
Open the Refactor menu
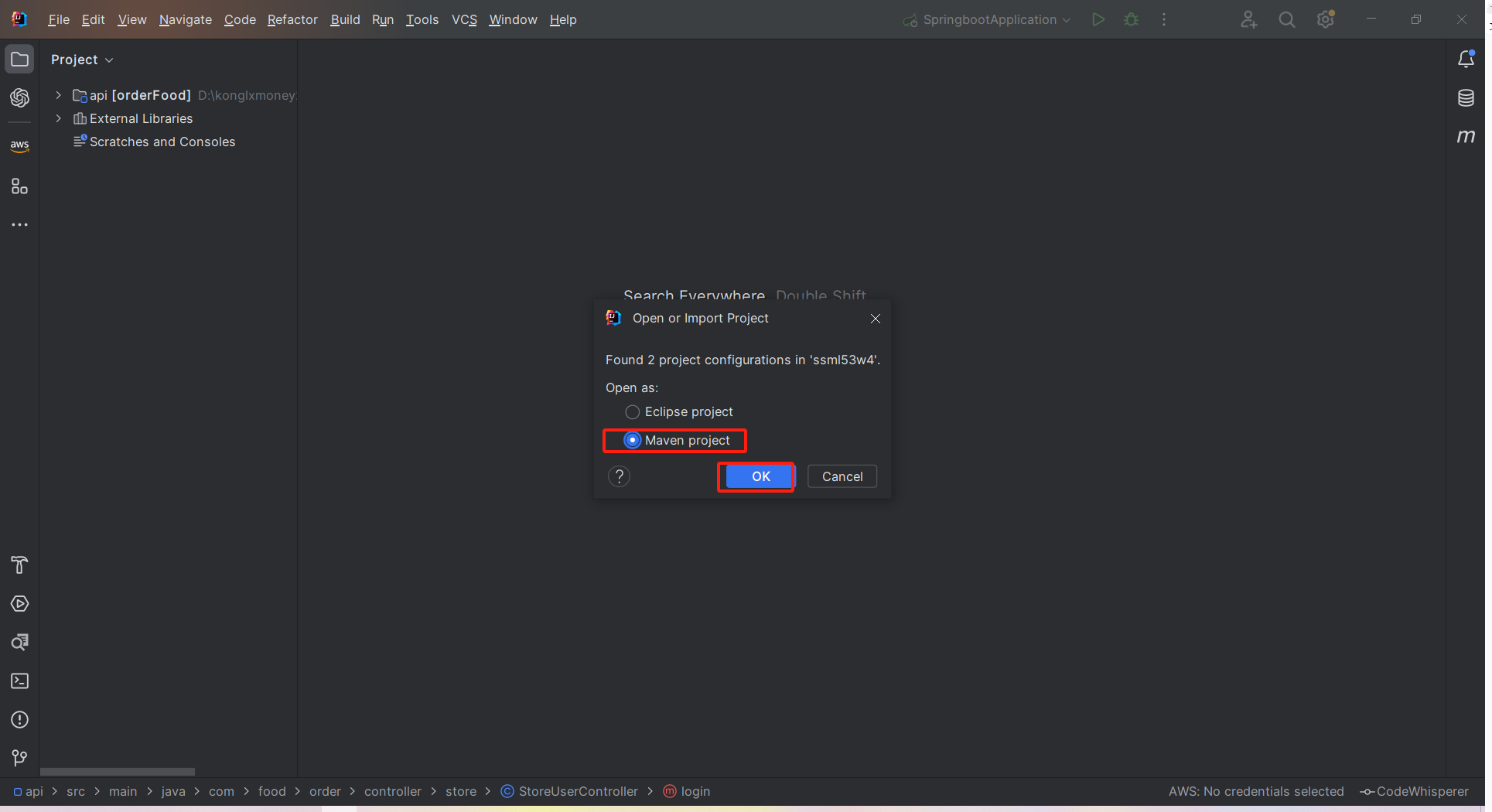pos(292,20)
